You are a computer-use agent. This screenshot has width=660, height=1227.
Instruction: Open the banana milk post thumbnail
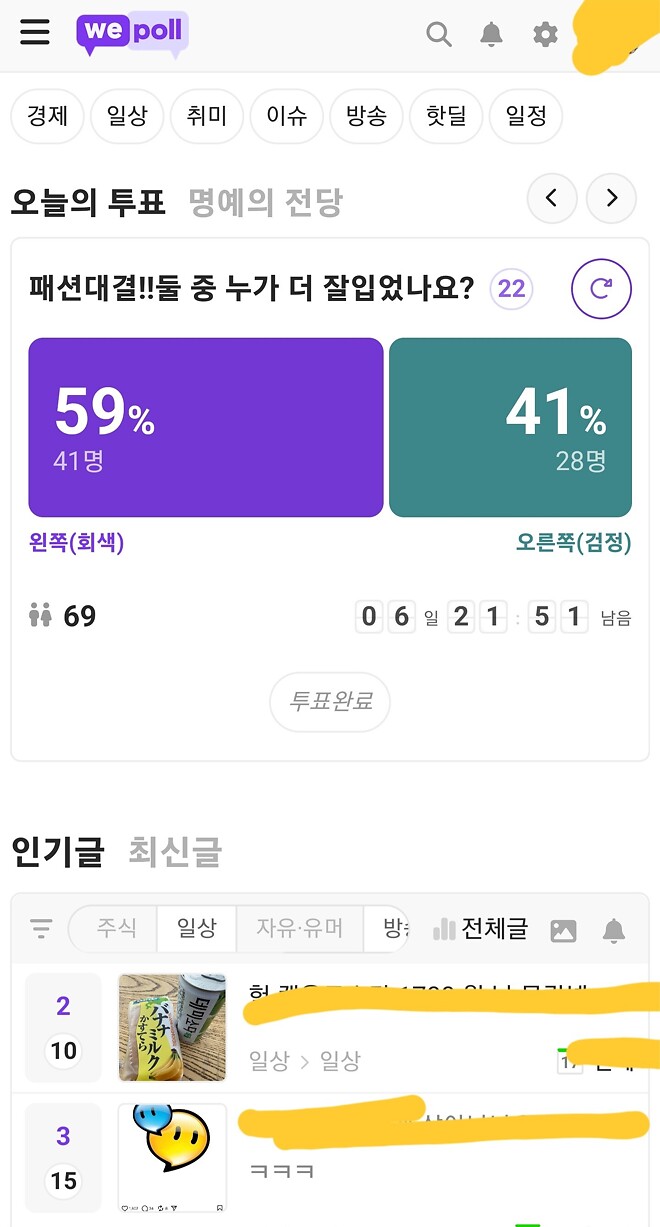(x=172, y=1027)
